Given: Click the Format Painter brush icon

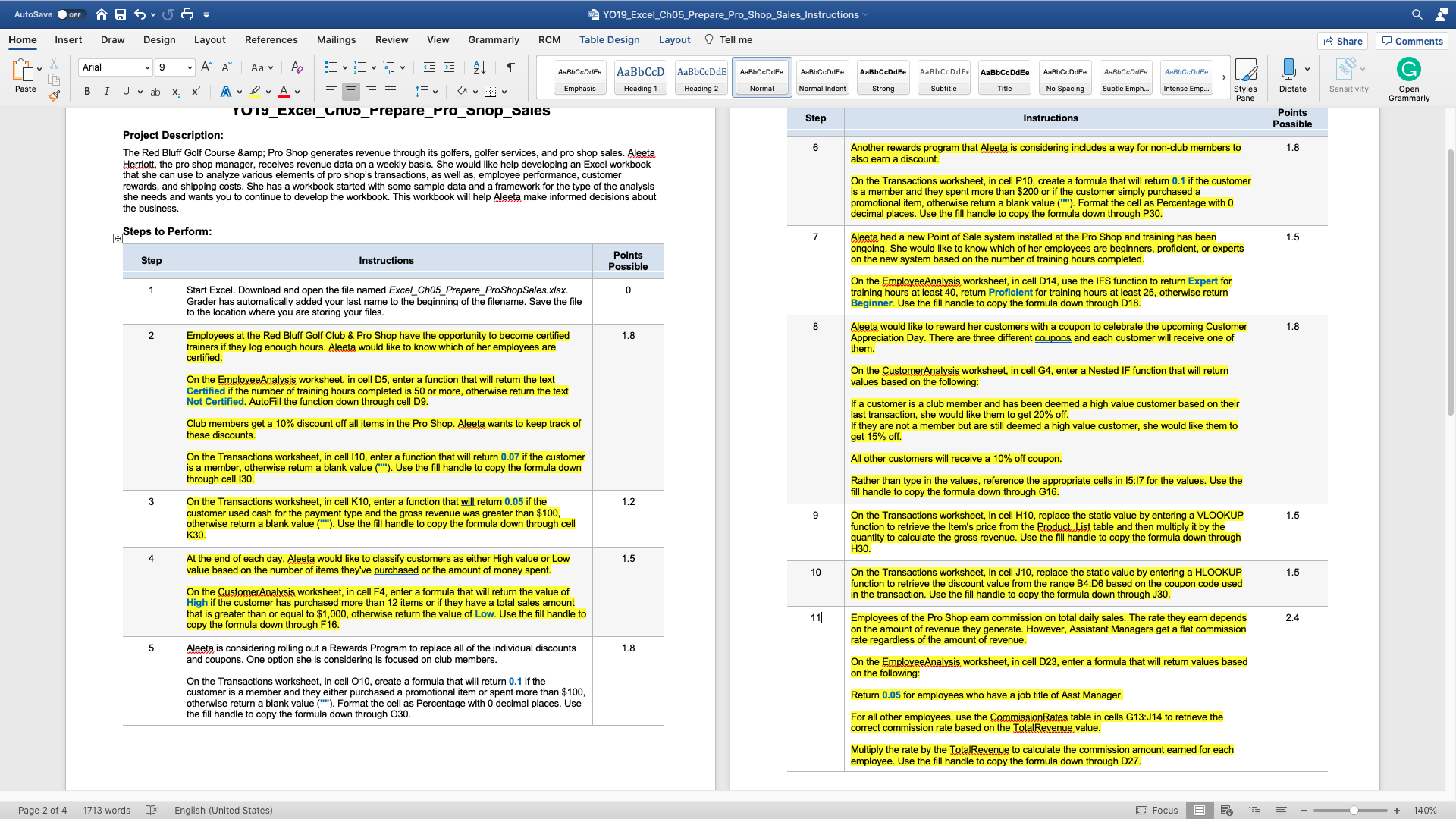Looking at the screenshot, I should click(54, 96).
